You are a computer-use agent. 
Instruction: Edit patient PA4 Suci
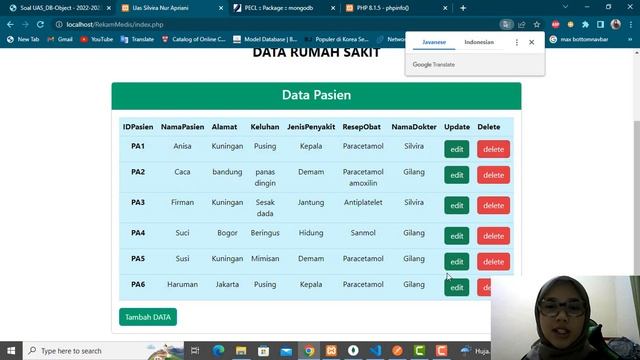point(456,236)
